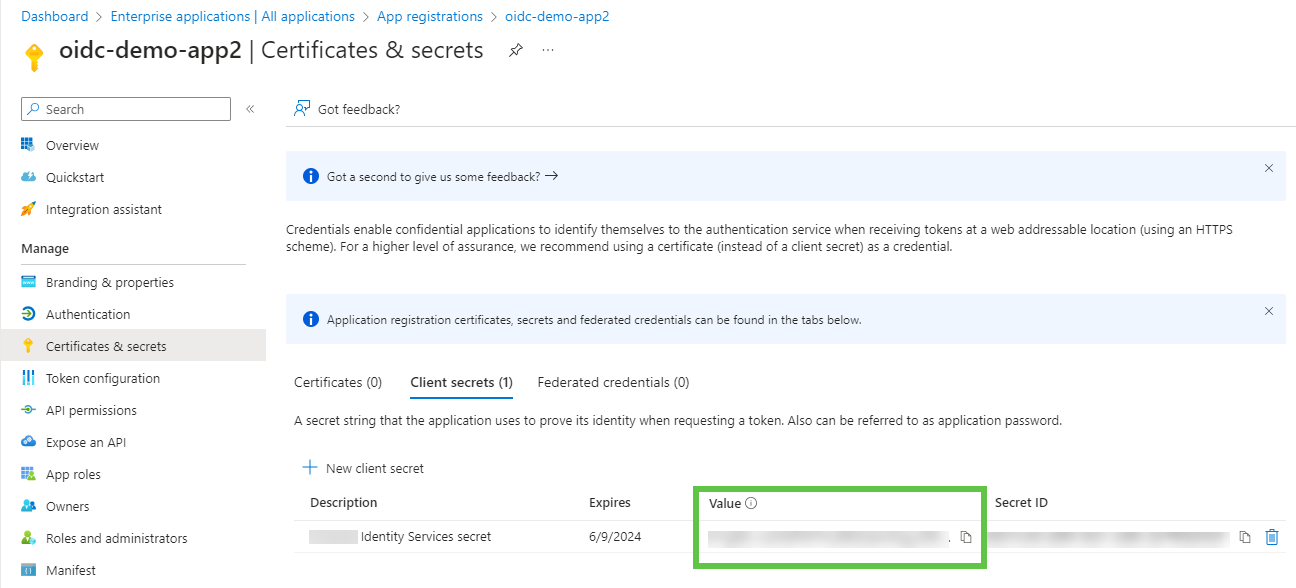The width and height of the screenshot is (1296, 588).
Task: Dismiss the feedback banner
Action: coord(1269,168)
